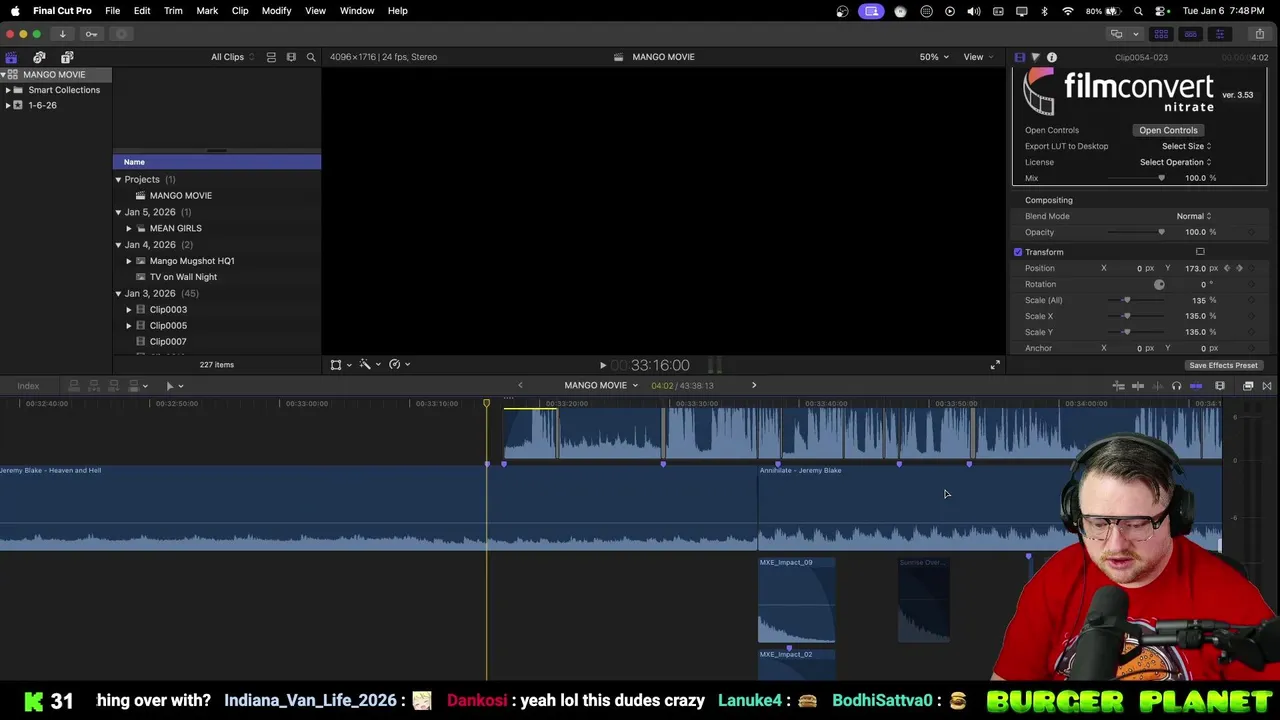
Task: Open timeline clip appearance filmstrip icon
Action: (1220, 386)
